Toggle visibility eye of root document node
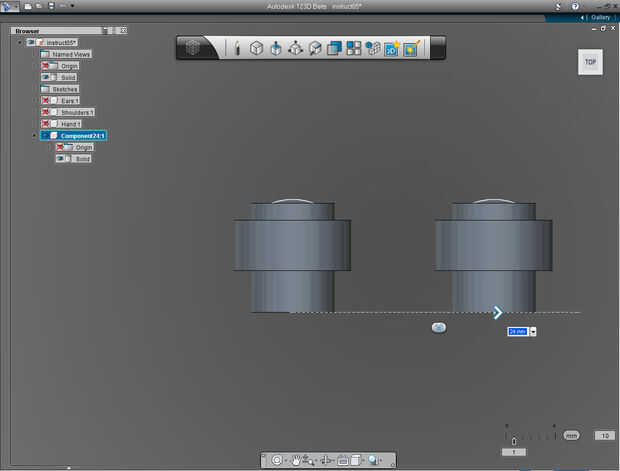The width and height of the screenshot is (620, 471). 31,42
